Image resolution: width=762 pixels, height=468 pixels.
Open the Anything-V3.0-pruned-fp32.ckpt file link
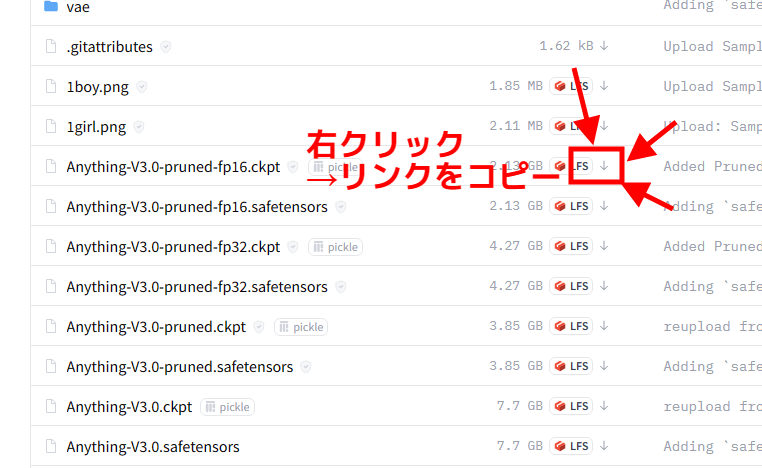[173, 247]
